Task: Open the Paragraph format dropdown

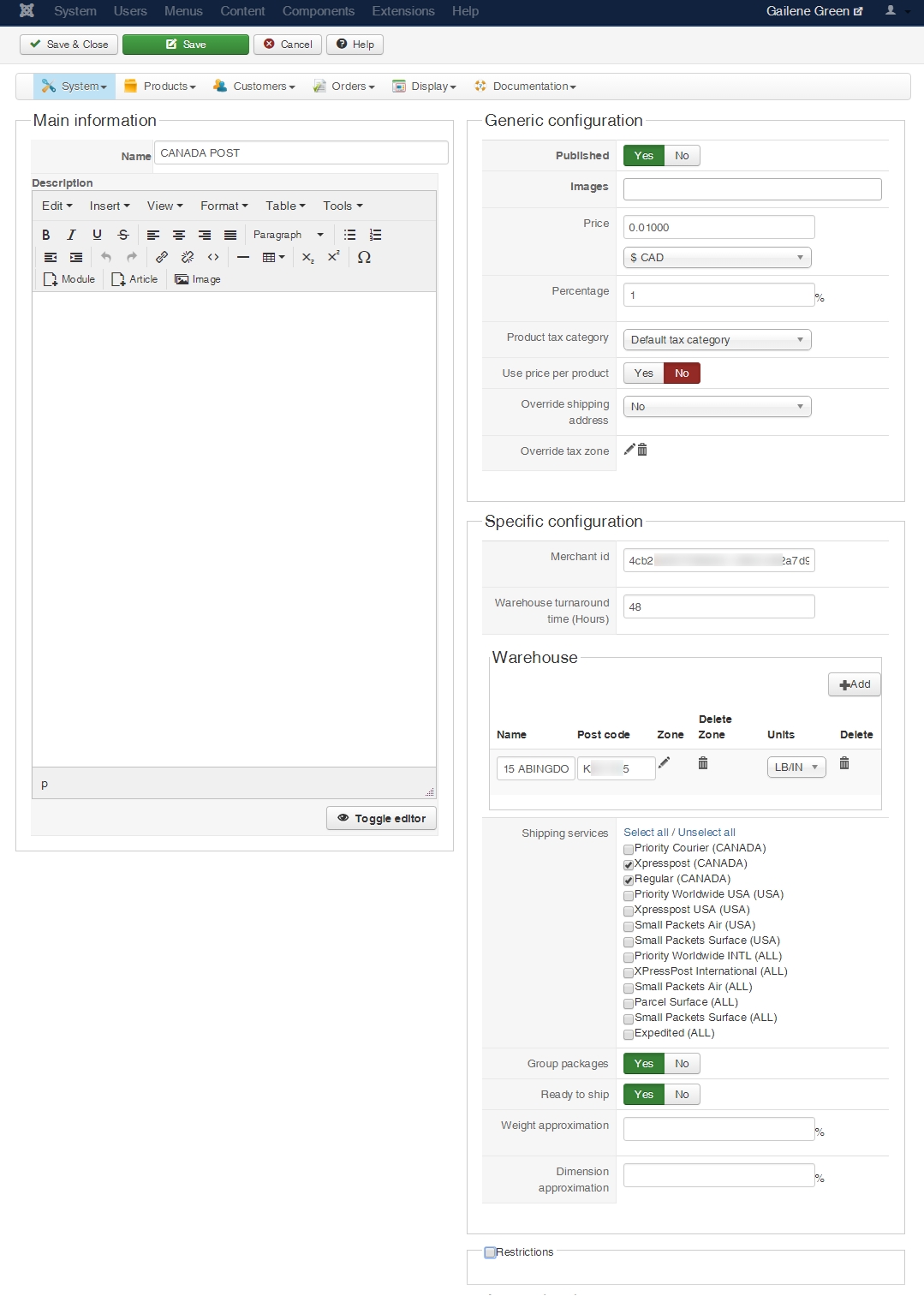Action: click(x=289, y=235)
